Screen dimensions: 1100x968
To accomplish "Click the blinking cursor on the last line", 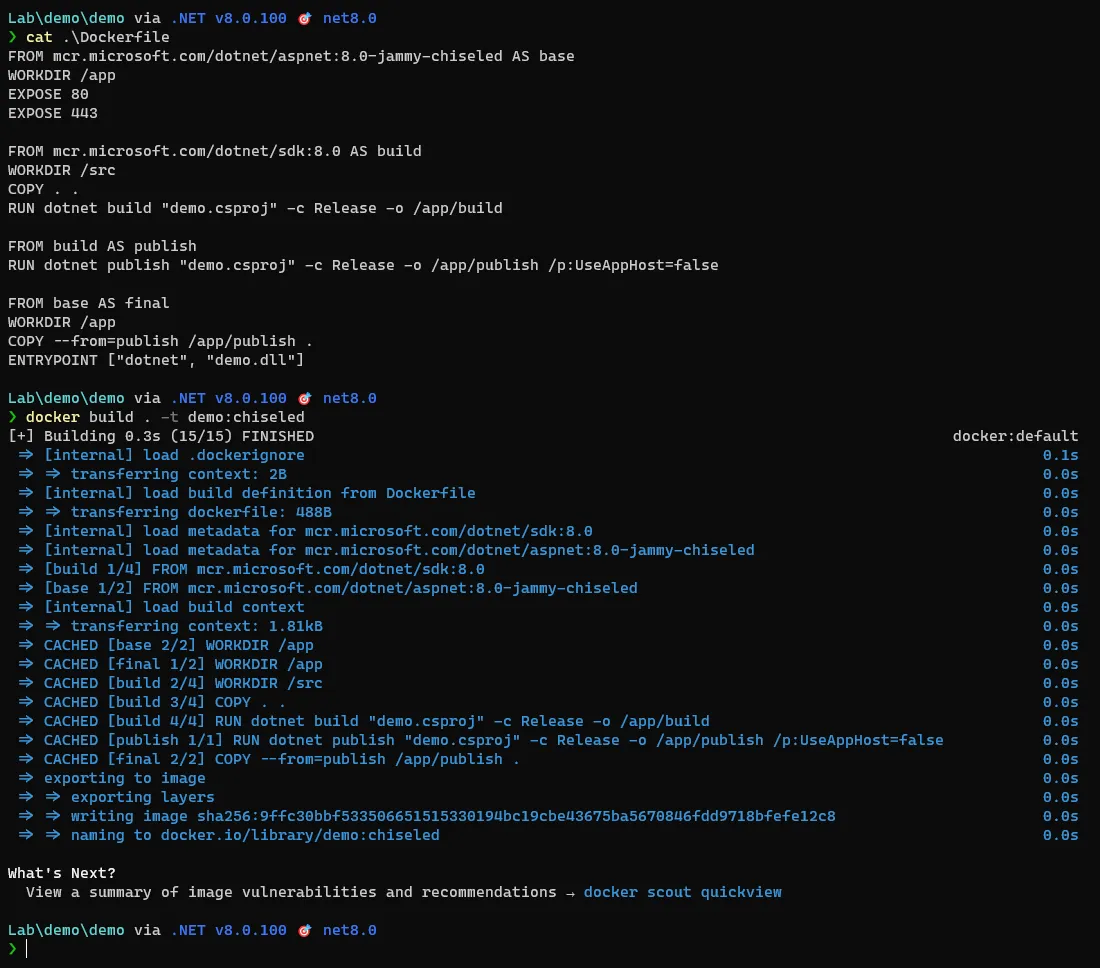I will coord(27,948).
